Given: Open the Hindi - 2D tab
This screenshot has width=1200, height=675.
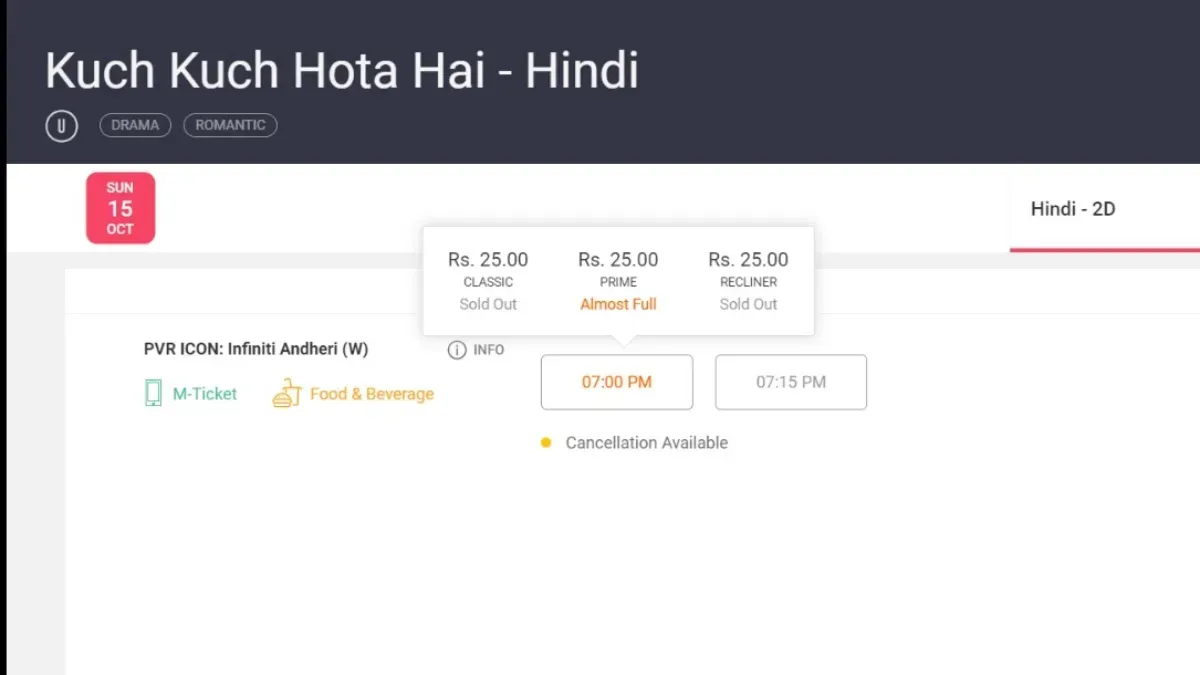Looking at the screenshot, I should point(1073,209).
